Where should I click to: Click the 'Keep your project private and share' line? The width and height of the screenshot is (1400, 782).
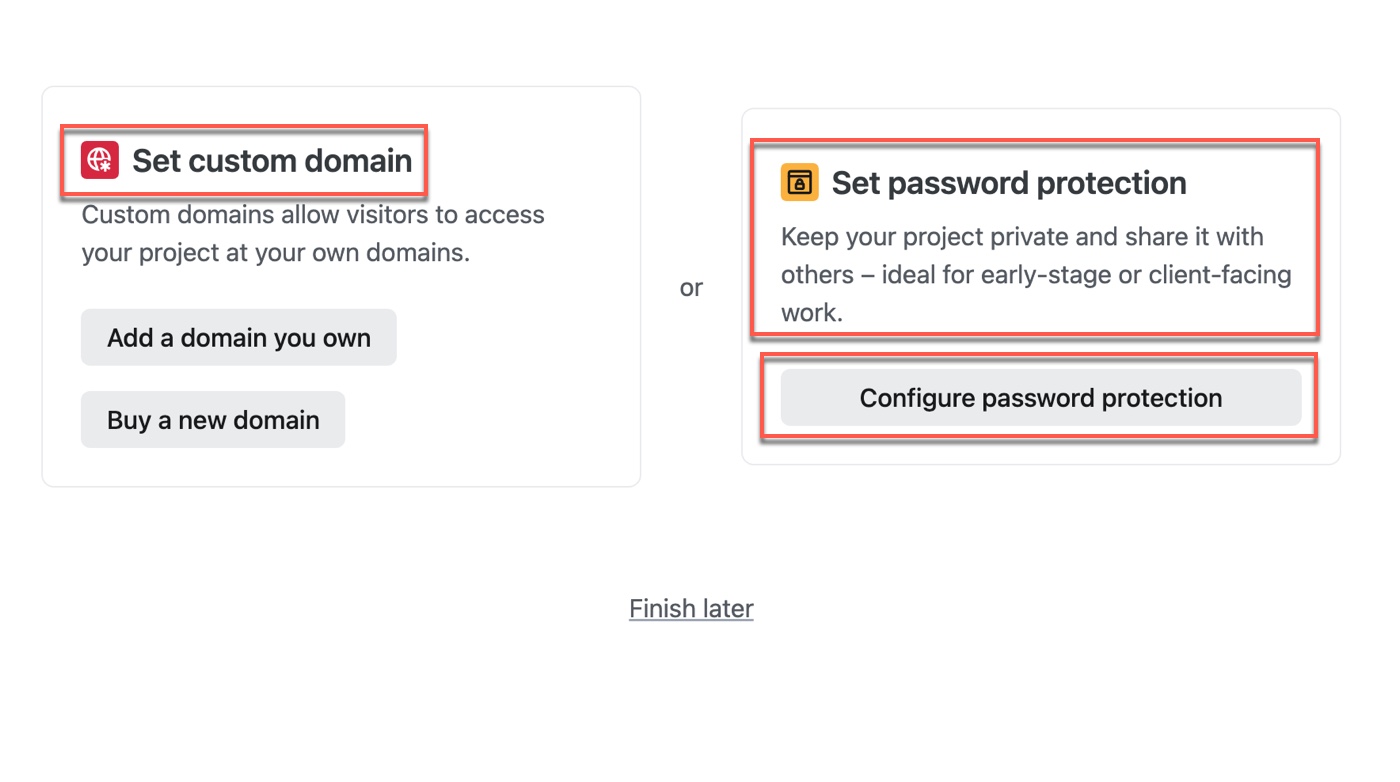point(1022,236)
